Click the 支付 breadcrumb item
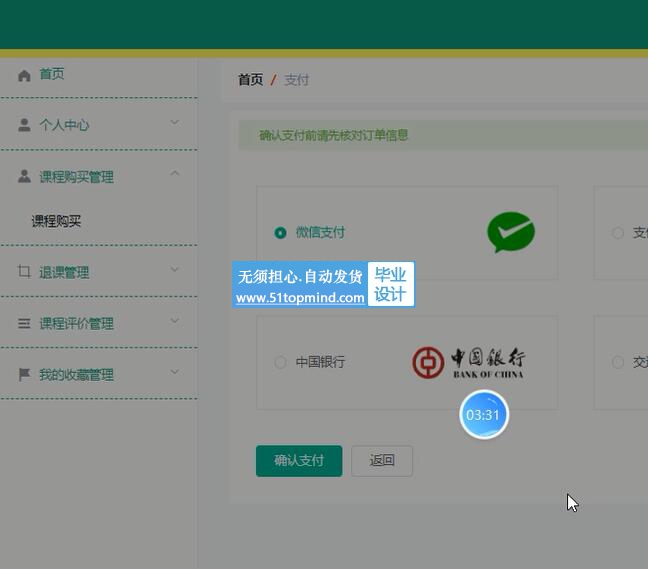The width and height of the screenshot is (648, 569). coord(296,79)
